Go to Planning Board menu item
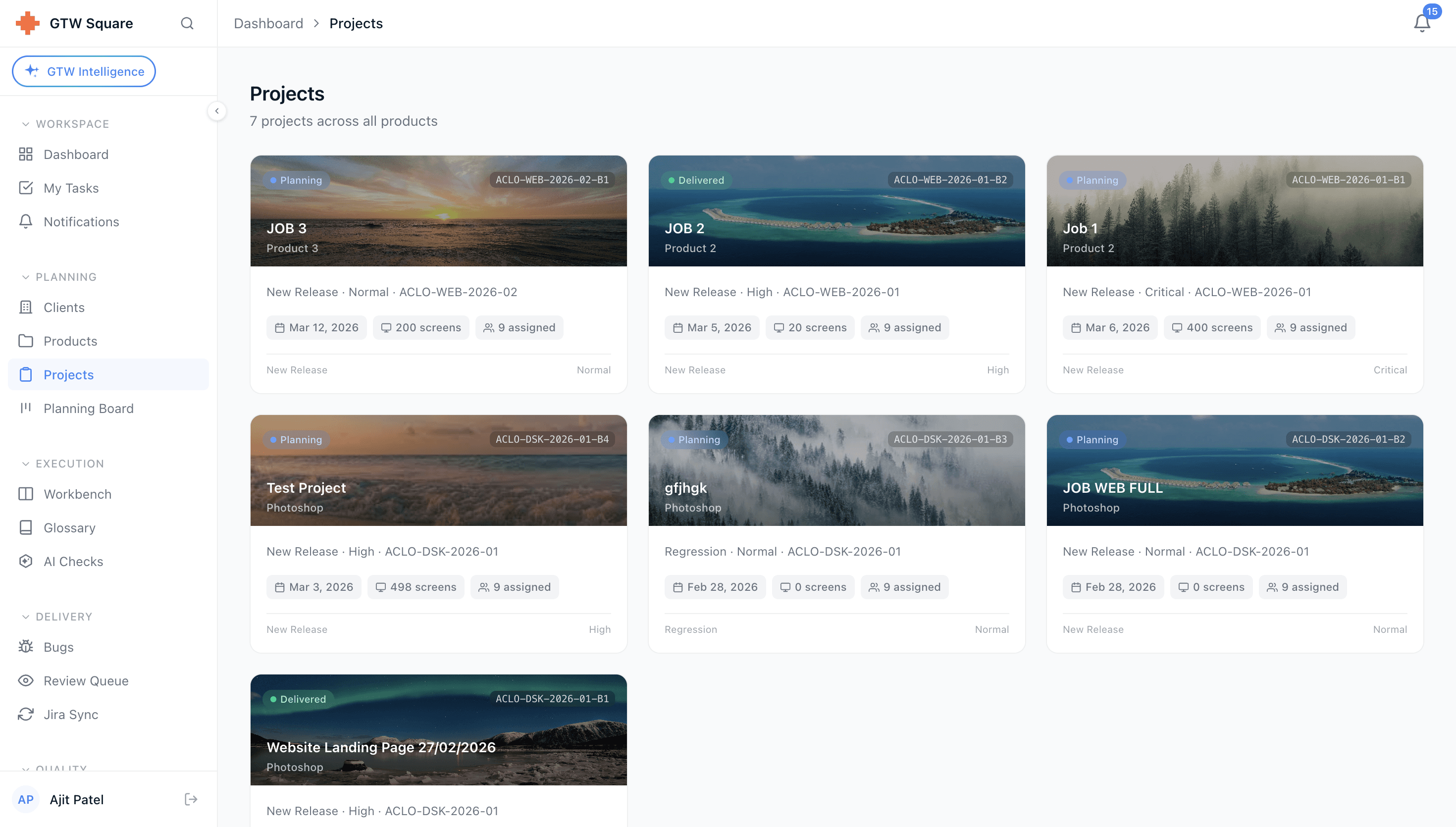 click(x=88, y=408)
